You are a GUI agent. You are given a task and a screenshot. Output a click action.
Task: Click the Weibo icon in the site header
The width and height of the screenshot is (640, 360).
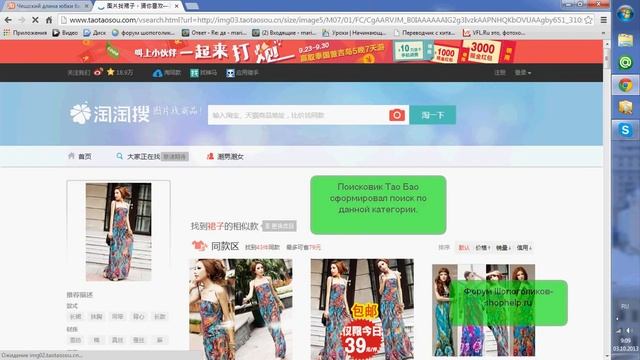point(98,72)
